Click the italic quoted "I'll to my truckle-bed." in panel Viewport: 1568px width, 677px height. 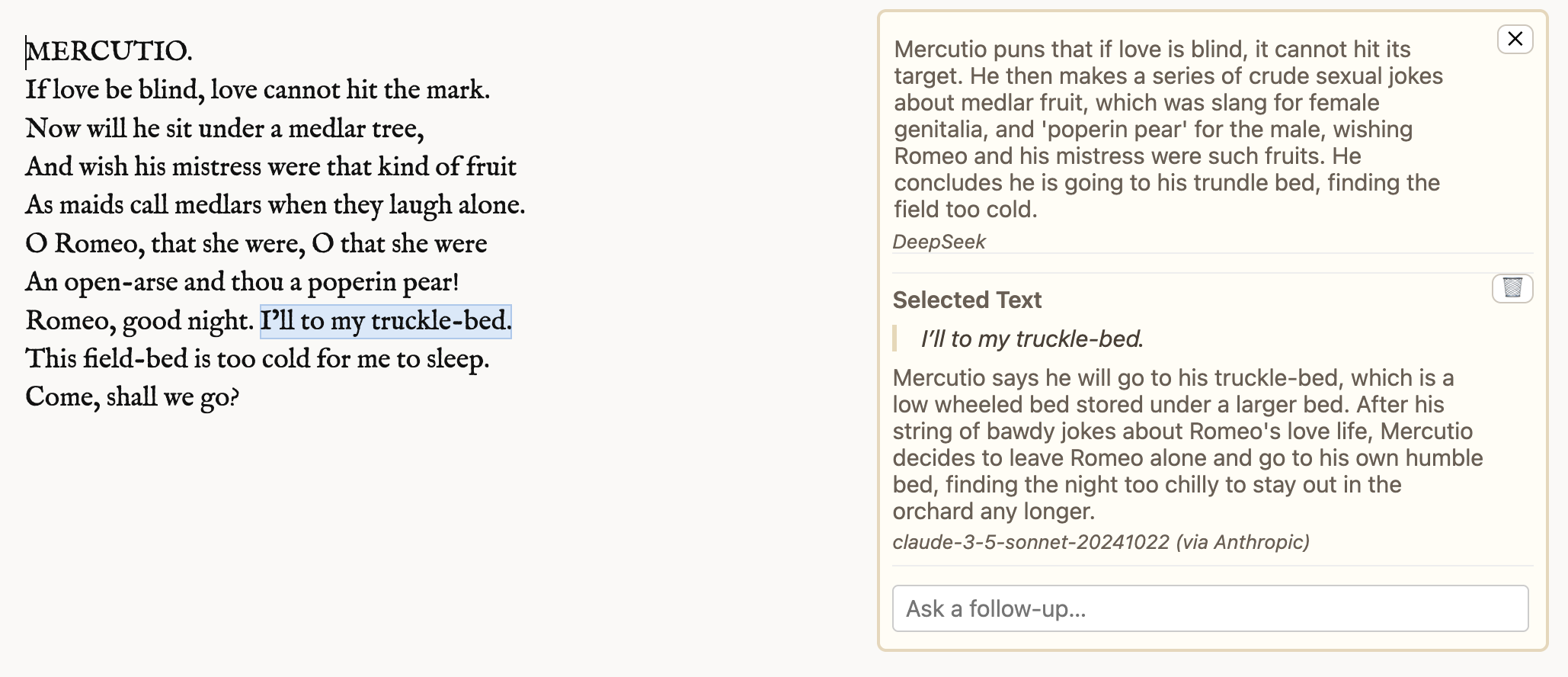pos(1032,338)
